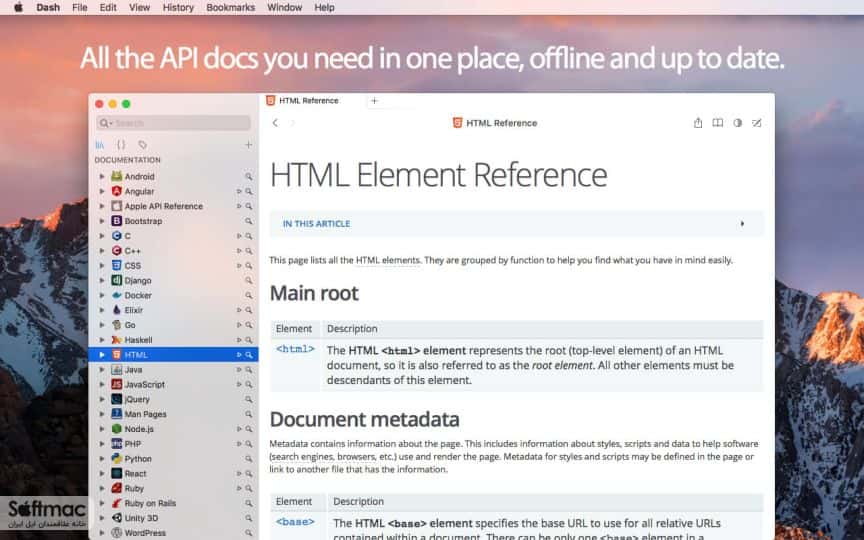Image resolution: width=864 pixels, height=540 pixels.
Task: Open the Help menu
Action: [x=325, y=7]
